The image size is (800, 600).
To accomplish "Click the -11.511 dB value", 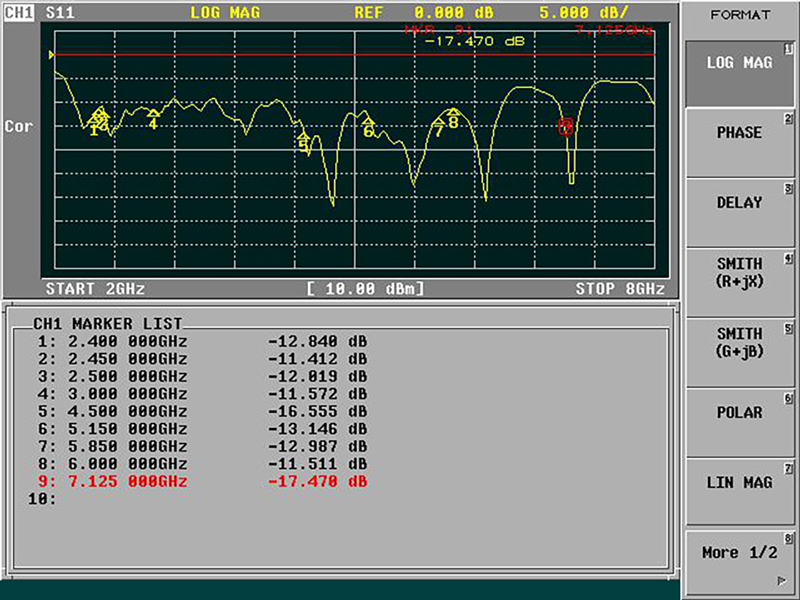I will (317, 464).
